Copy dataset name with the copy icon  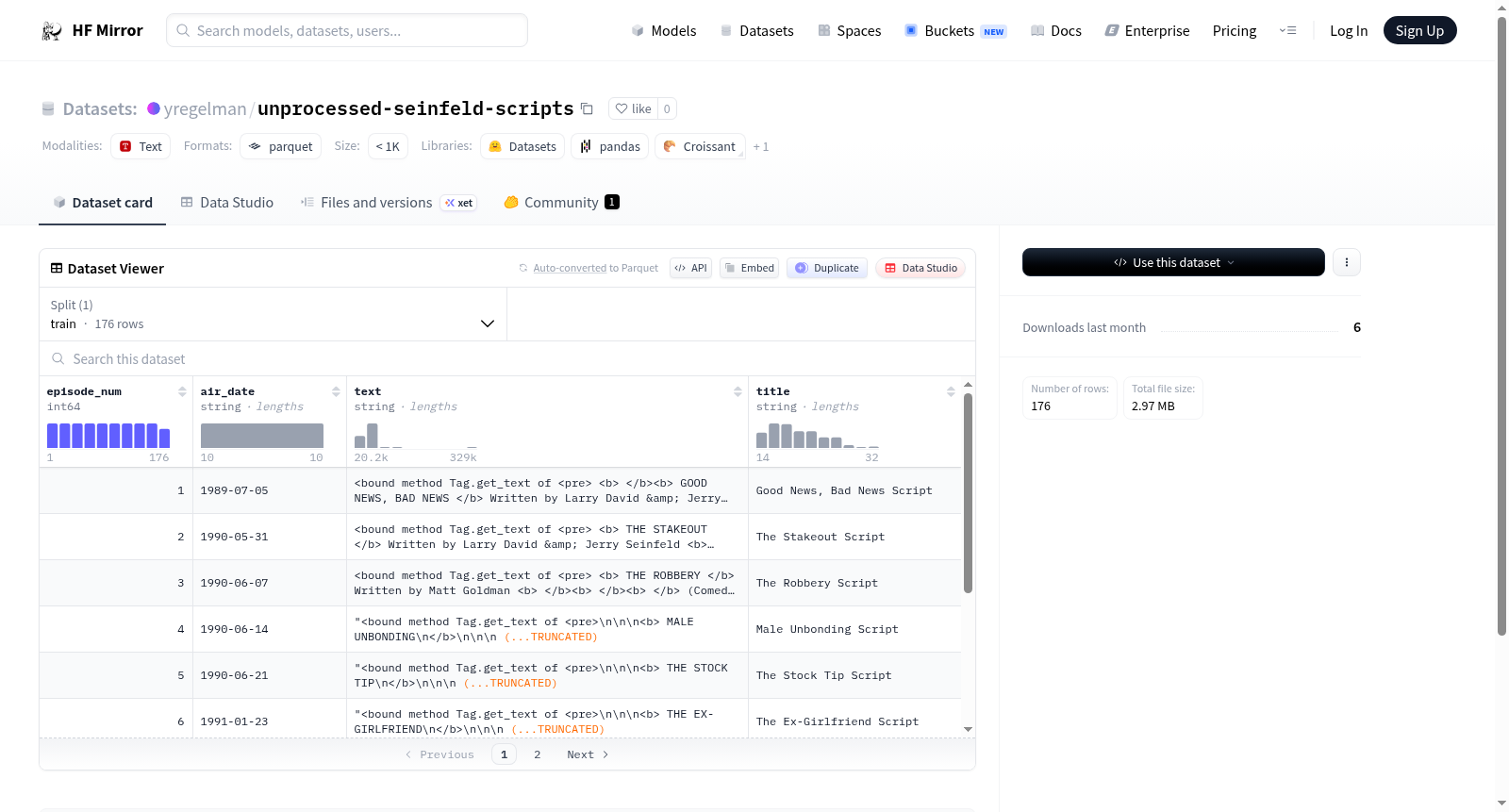point(587,108)
